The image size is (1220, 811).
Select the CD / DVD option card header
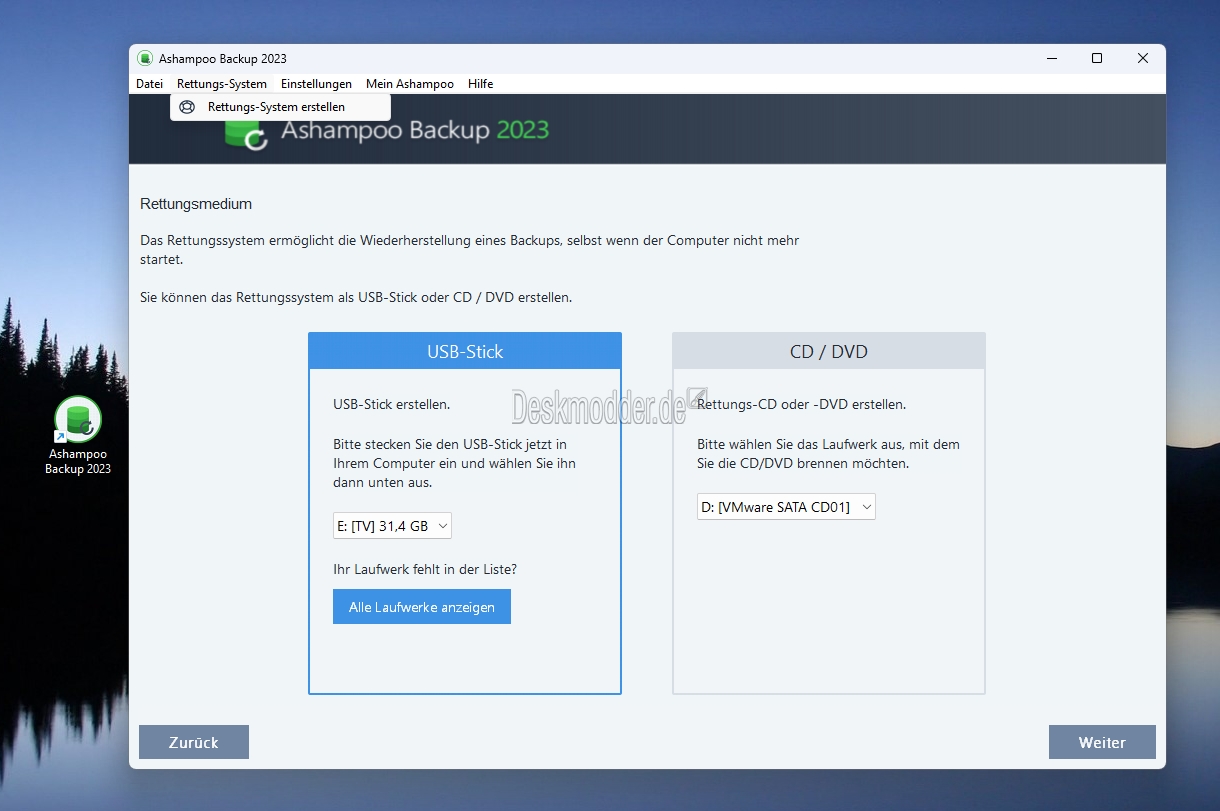click(x=829, y=351)
